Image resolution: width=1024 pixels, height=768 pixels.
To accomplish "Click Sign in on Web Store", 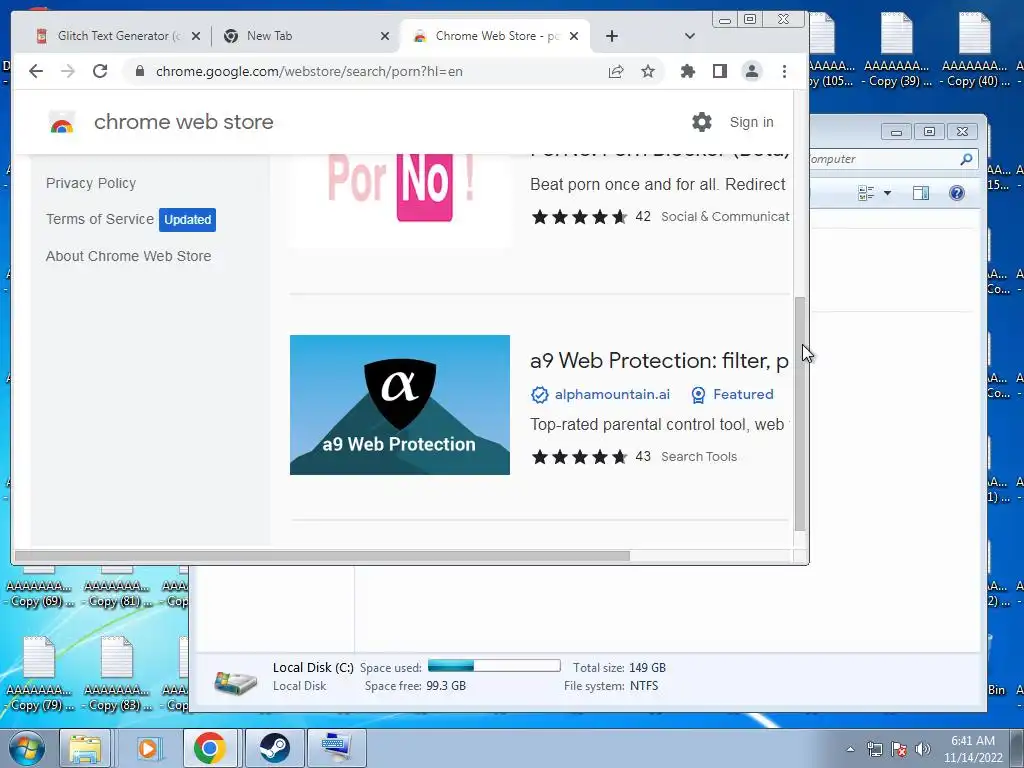I will pyautogui.click(x=751, y=122).
